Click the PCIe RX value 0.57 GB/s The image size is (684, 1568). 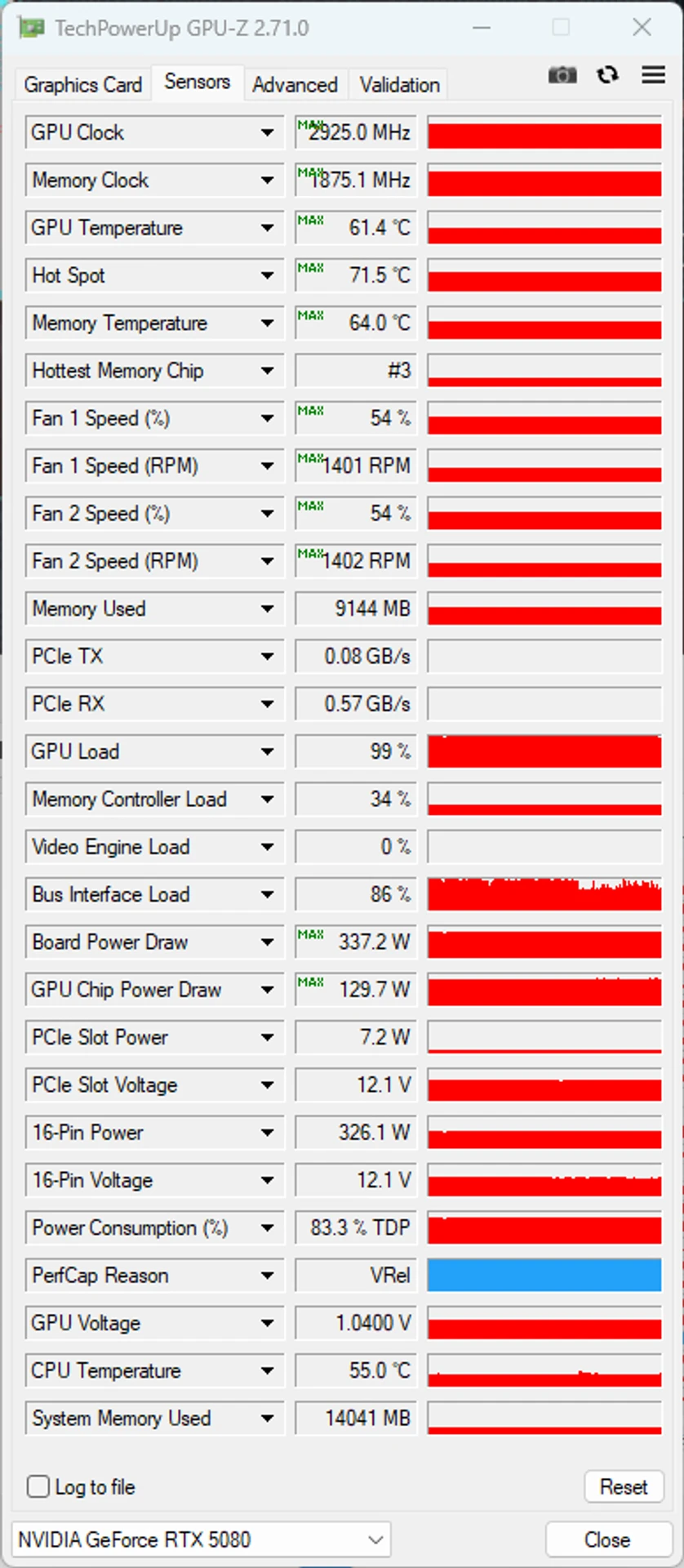point(356,704)
